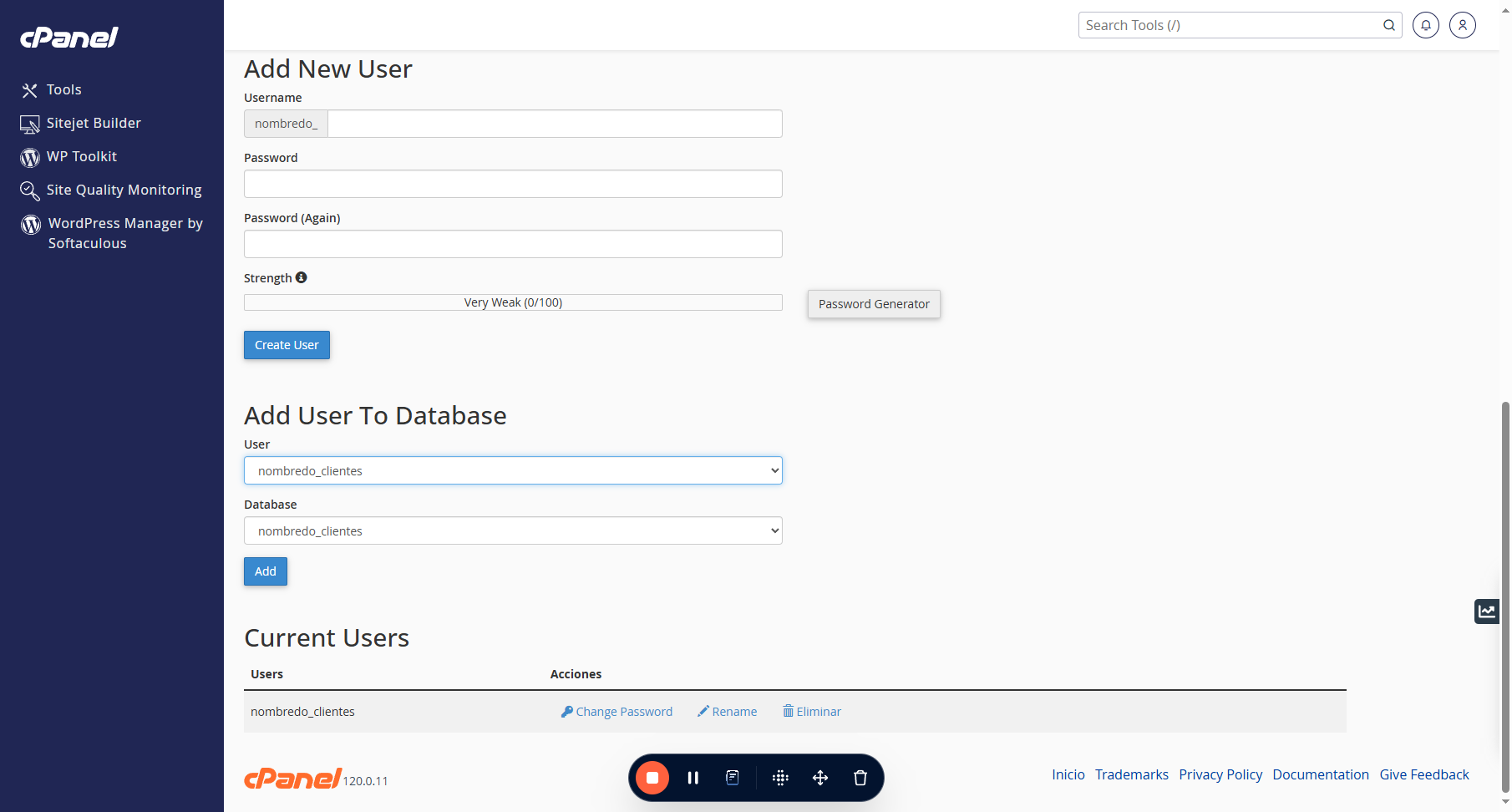The width and height of the screenshot is (1512, 812).
Task: Pause the screen recording
Action: [693, 778]
